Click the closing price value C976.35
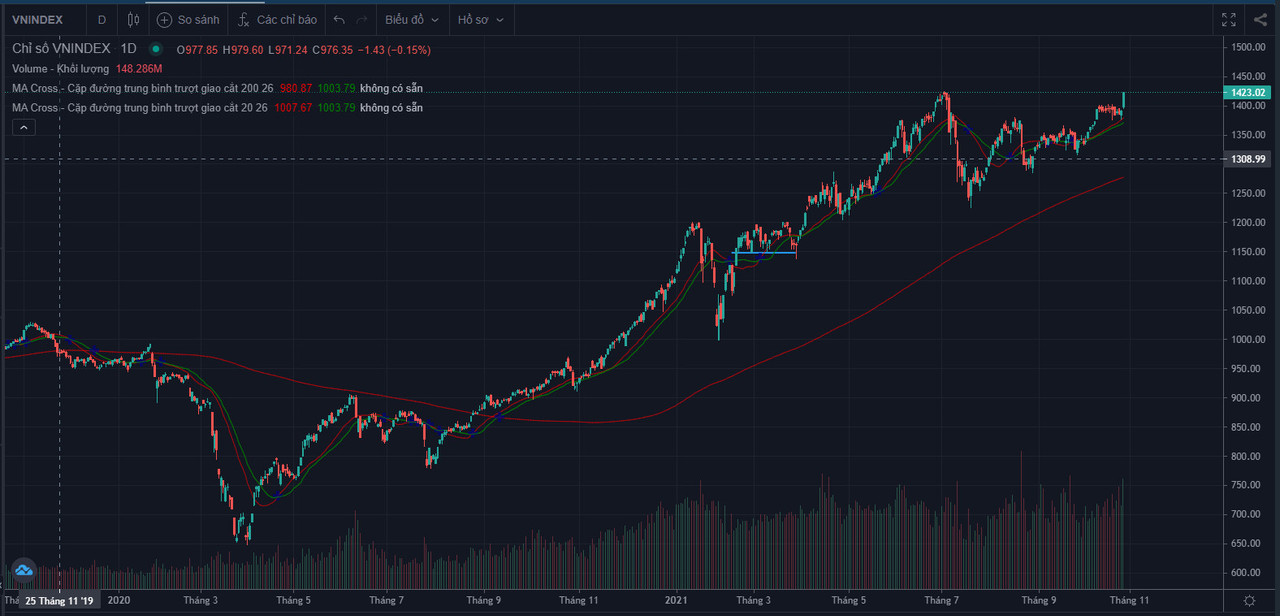Screen dimensions: 1280x616 click(333, 50)
